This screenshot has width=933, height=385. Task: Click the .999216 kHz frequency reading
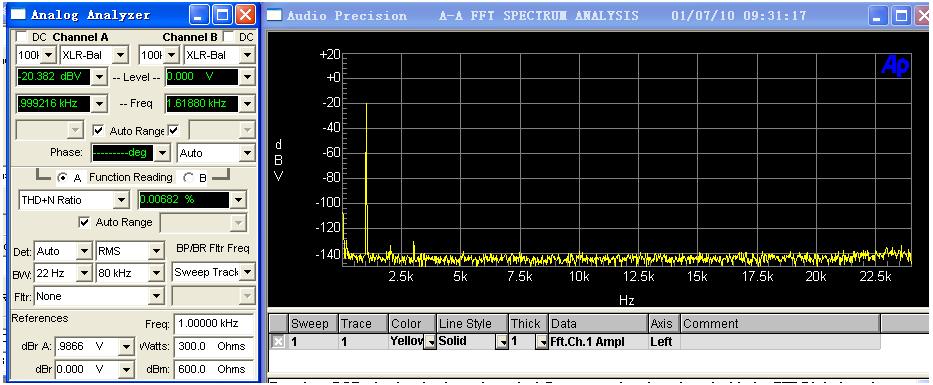[54, 104]
